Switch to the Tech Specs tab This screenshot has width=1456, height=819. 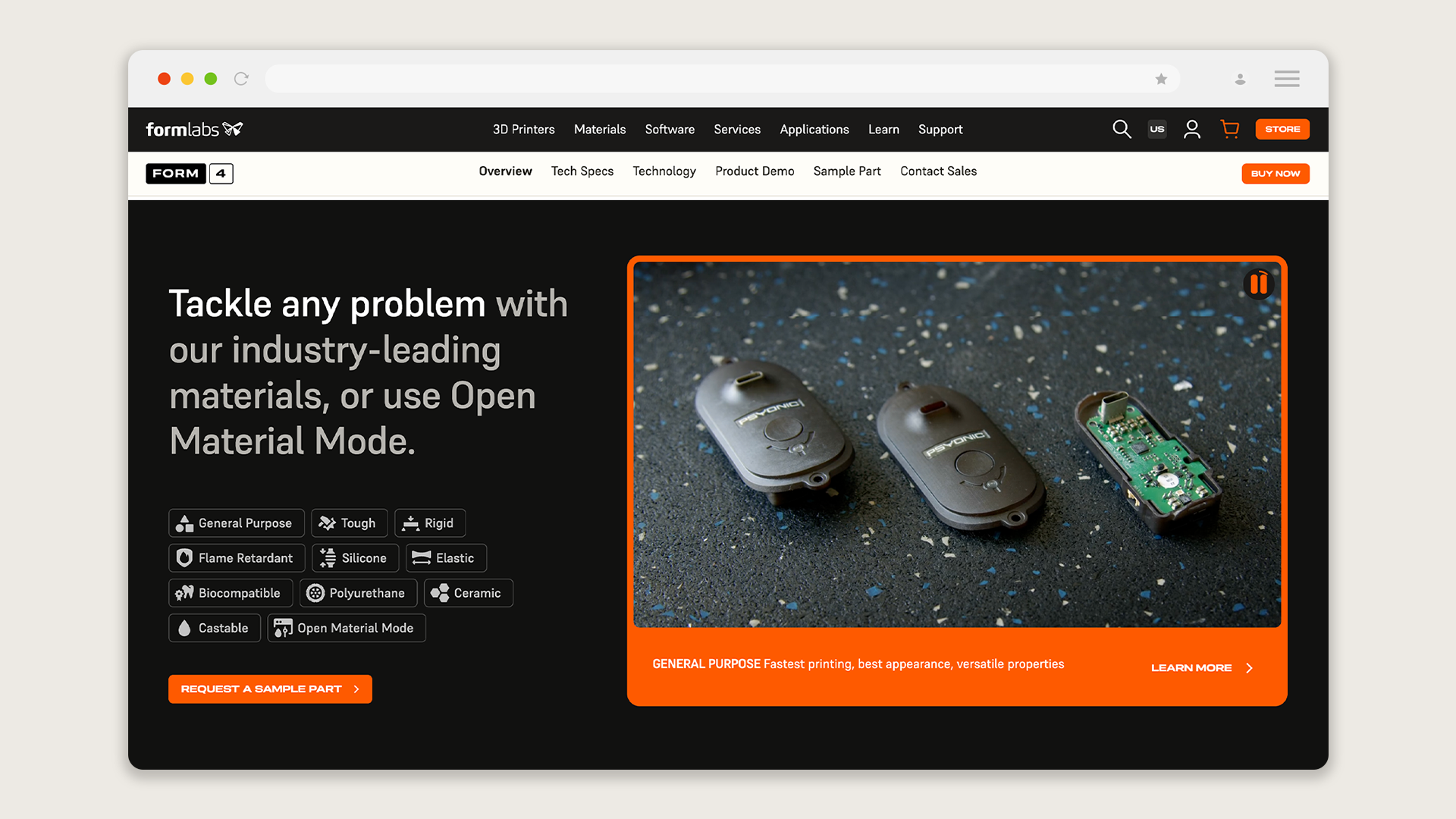[x=582, y=171]
